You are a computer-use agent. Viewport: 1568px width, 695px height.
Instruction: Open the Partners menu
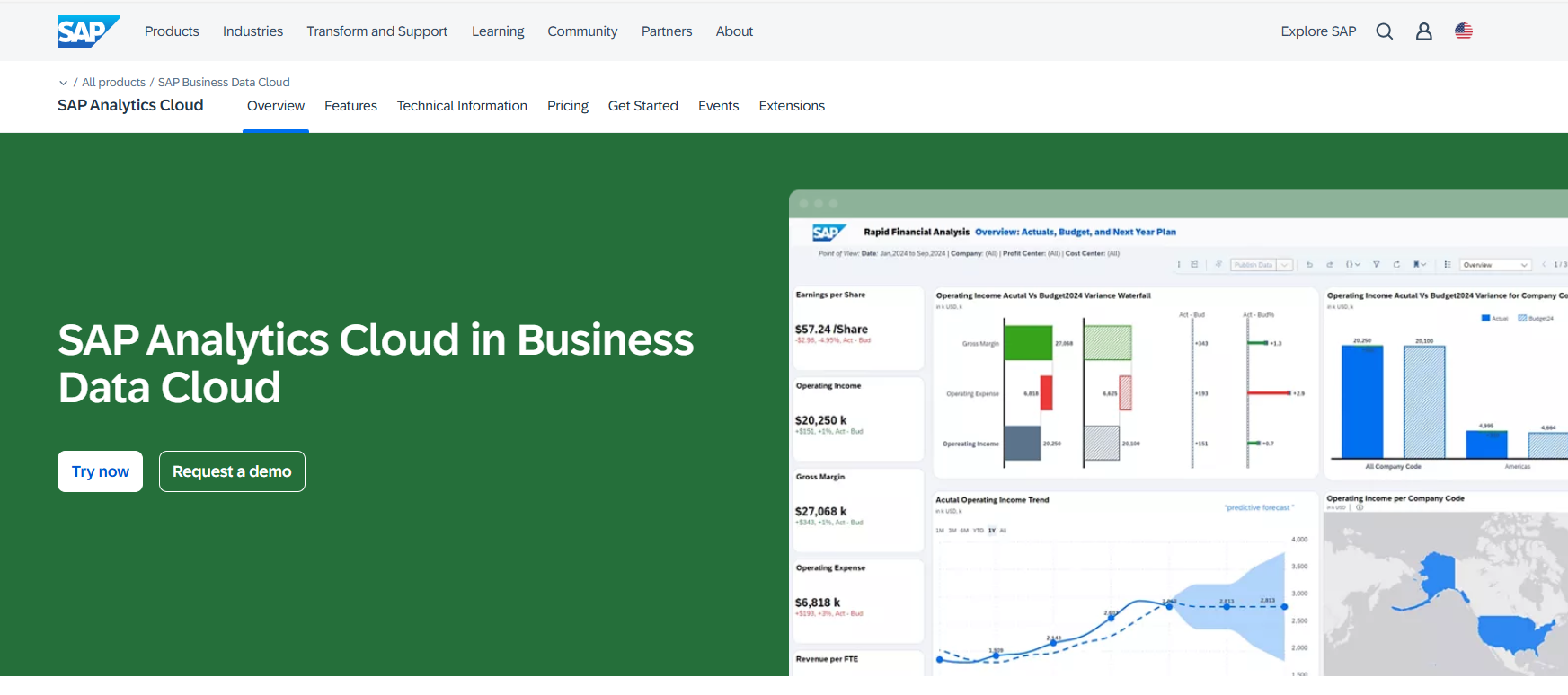pyautogui.click(x=667, y=31)
